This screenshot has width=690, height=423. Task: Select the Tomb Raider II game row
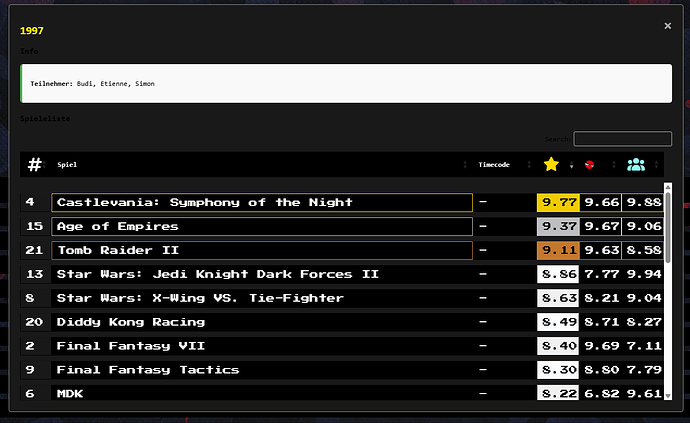(261, 250)
